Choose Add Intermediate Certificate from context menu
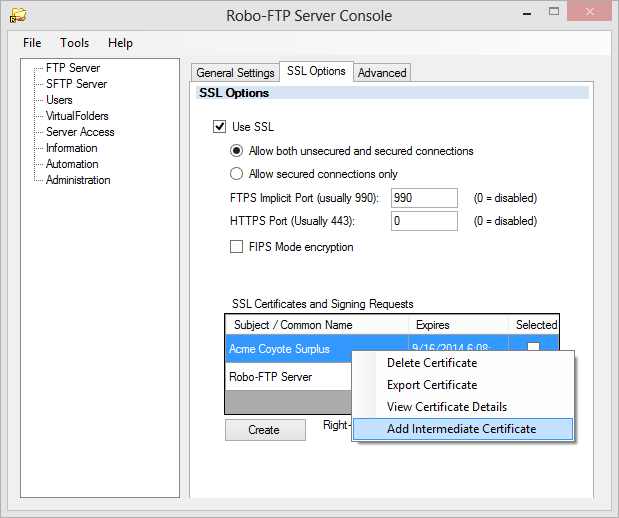 [x=463, y=429]
